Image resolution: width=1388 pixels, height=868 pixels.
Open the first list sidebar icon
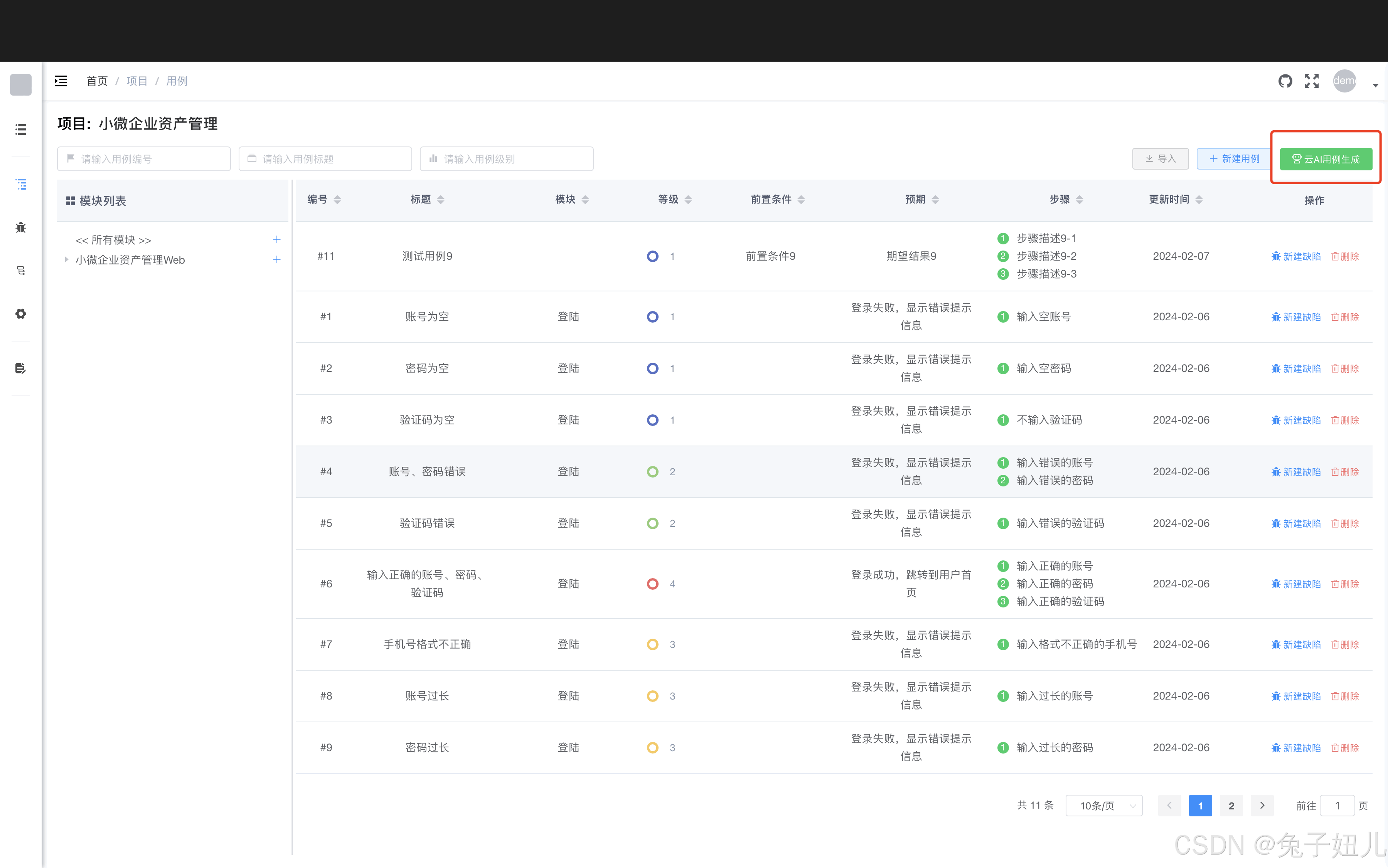tap(21, 129)
